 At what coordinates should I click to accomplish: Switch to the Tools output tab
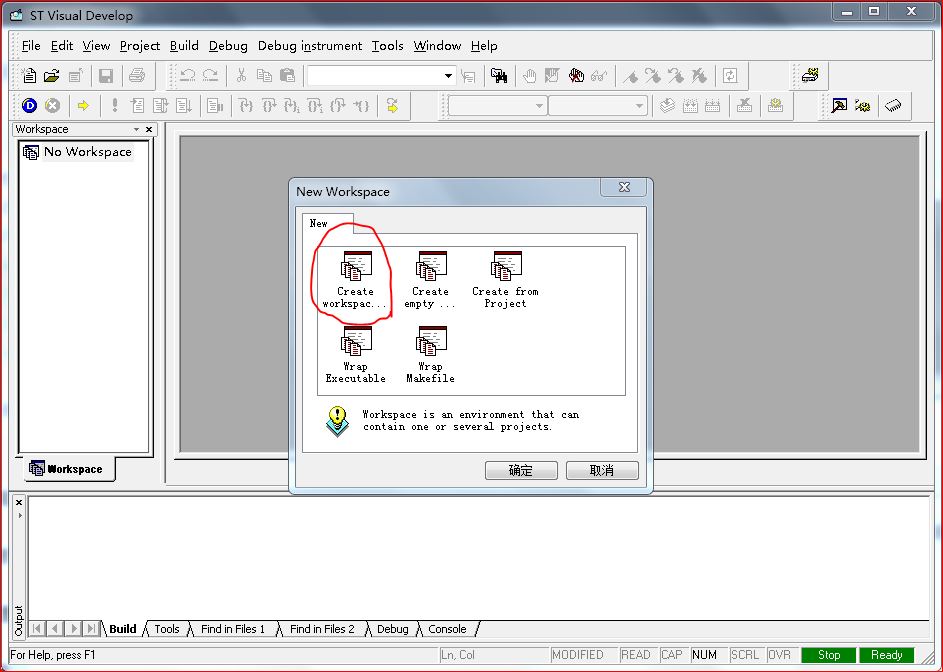167,629
